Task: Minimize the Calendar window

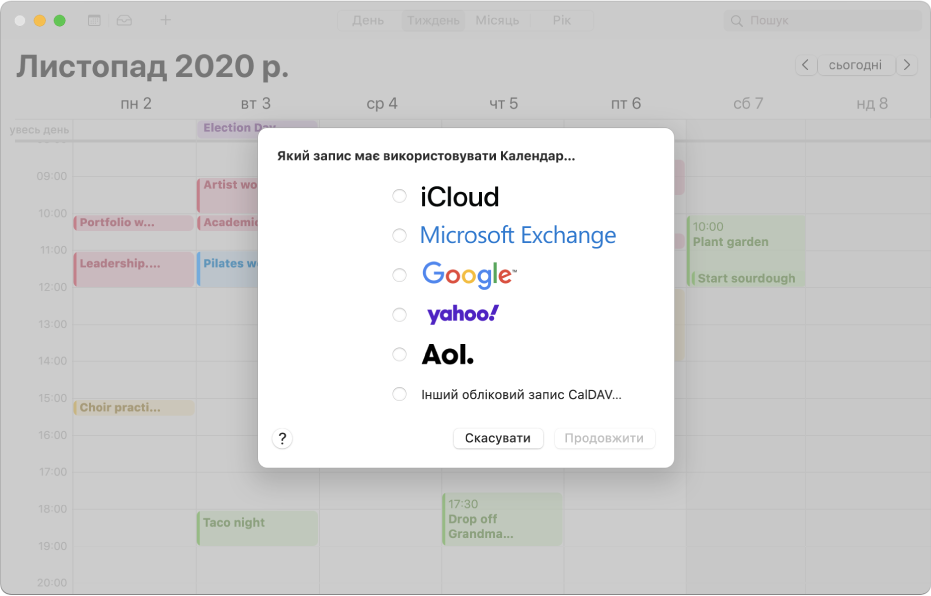Action: (x=40, y=20)
